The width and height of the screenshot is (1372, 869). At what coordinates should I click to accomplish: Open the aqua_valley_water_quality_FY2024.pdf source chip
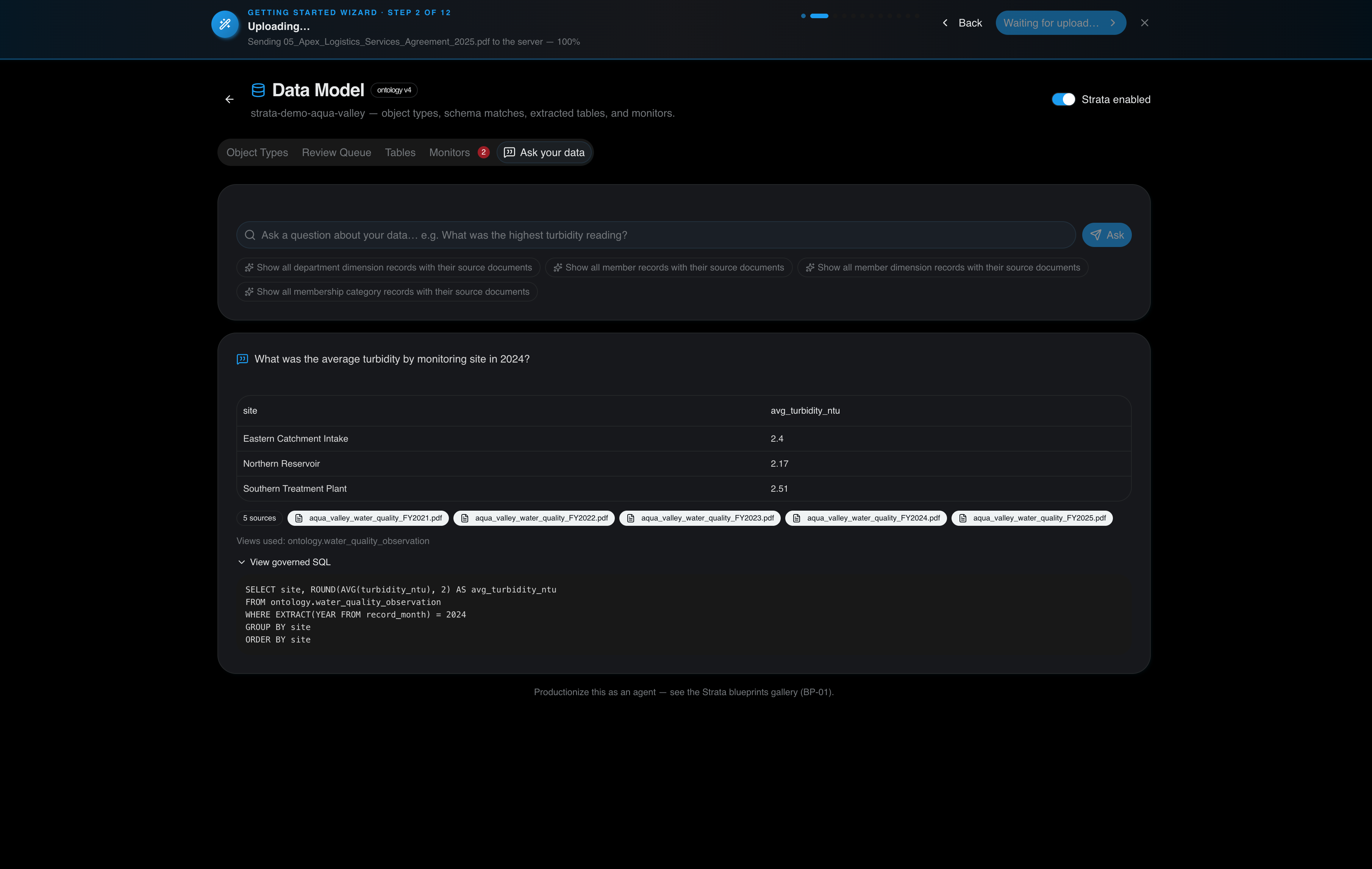tap(866, 518)
